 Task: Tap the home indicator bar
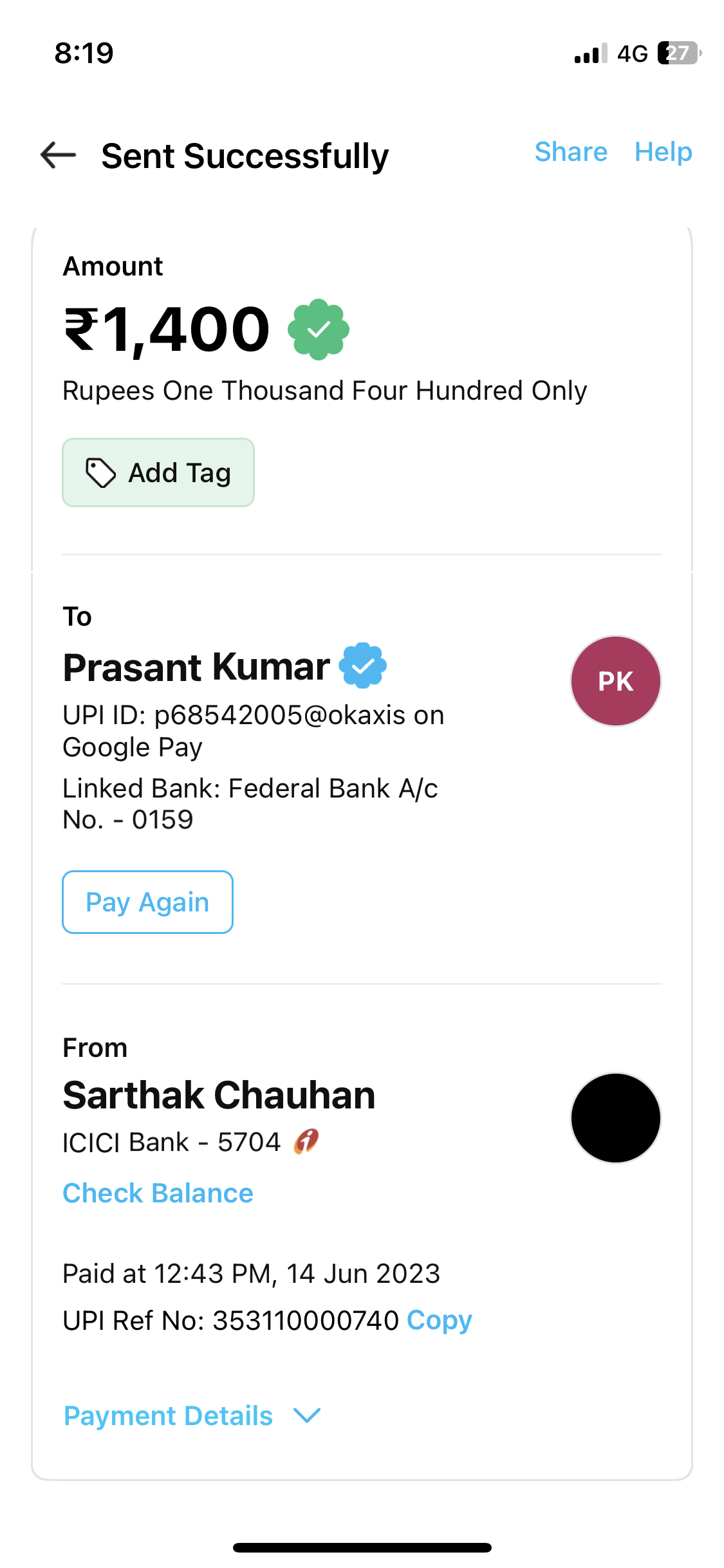click(362, 1547)
